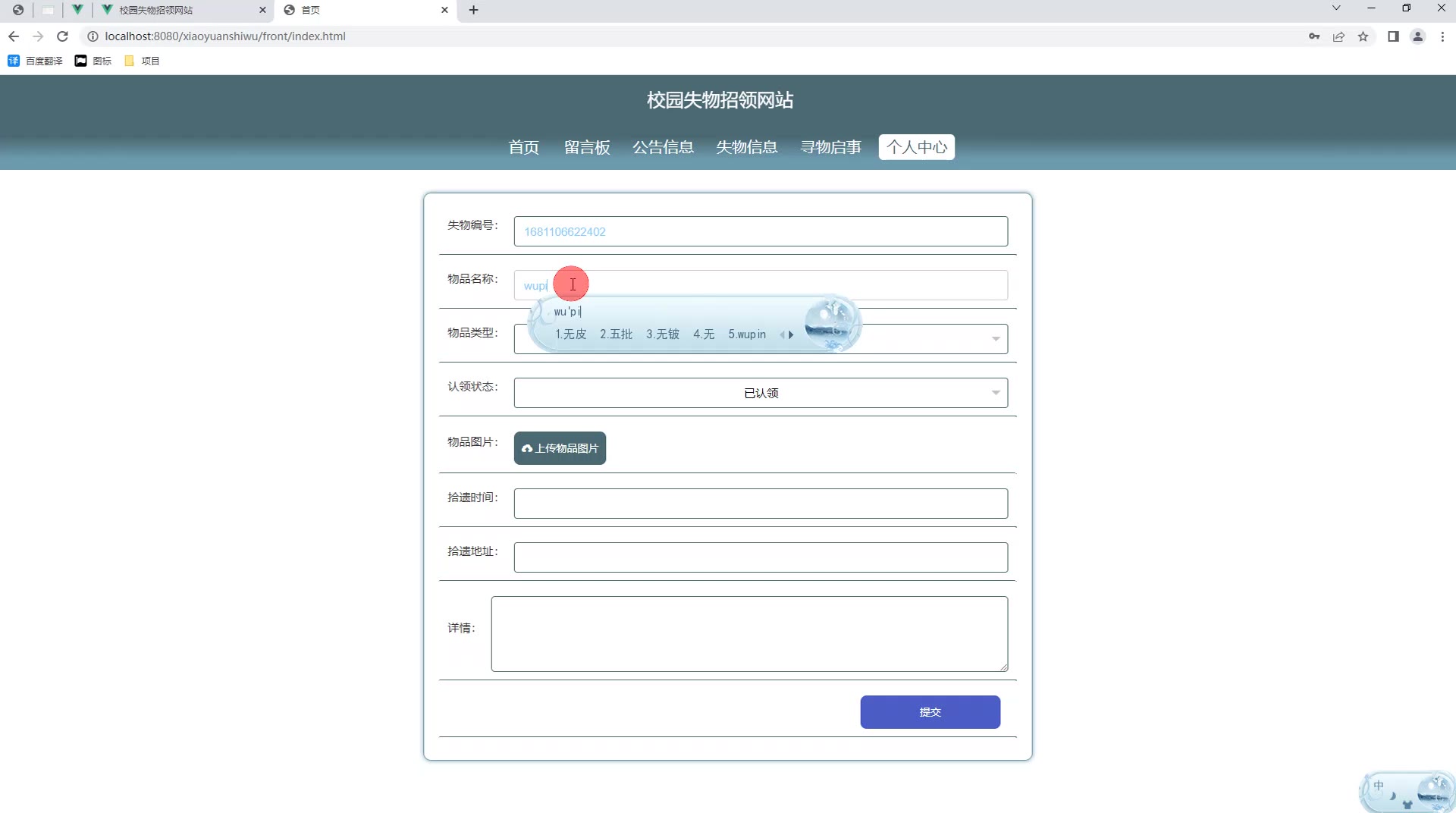Screen dimensions: 1456x813
Task: Reload the current page
Action: point(63,36)
